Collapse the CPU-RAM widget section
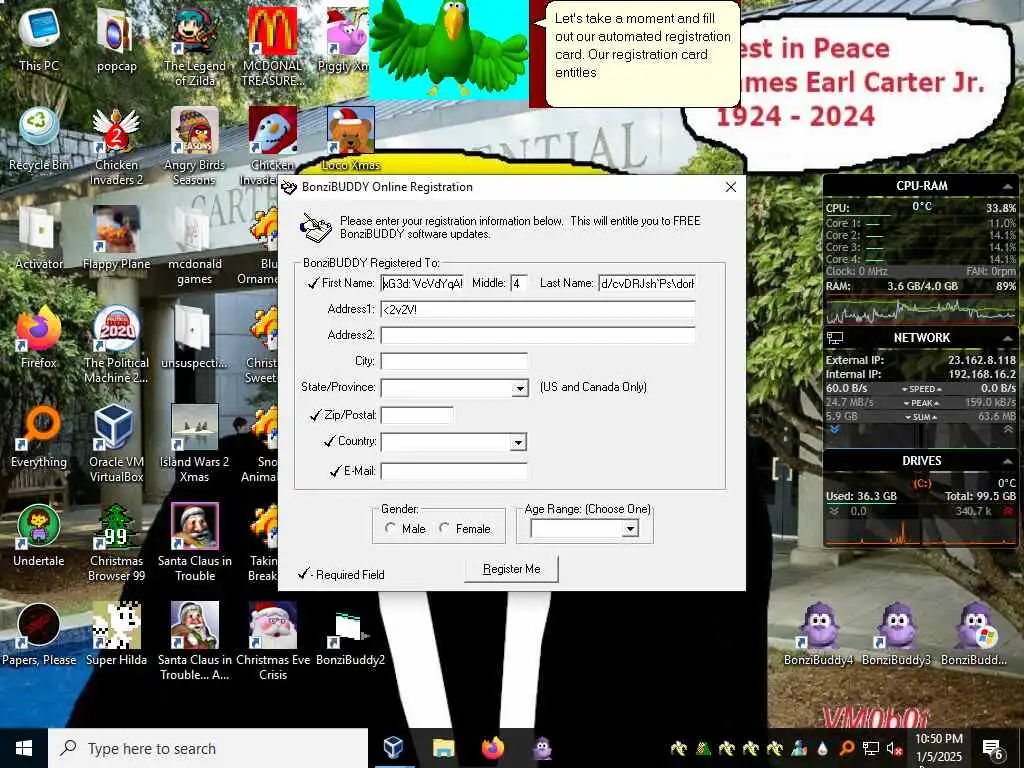Screen dimensions: 1024x768 pos(1007,186)
